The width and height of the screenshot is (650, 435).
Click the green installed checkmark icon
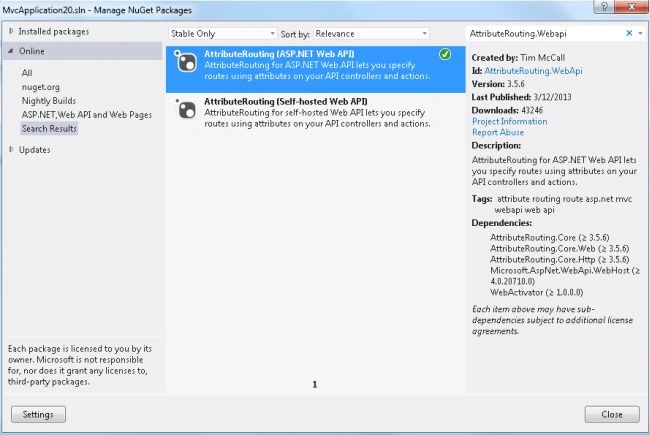445,54
